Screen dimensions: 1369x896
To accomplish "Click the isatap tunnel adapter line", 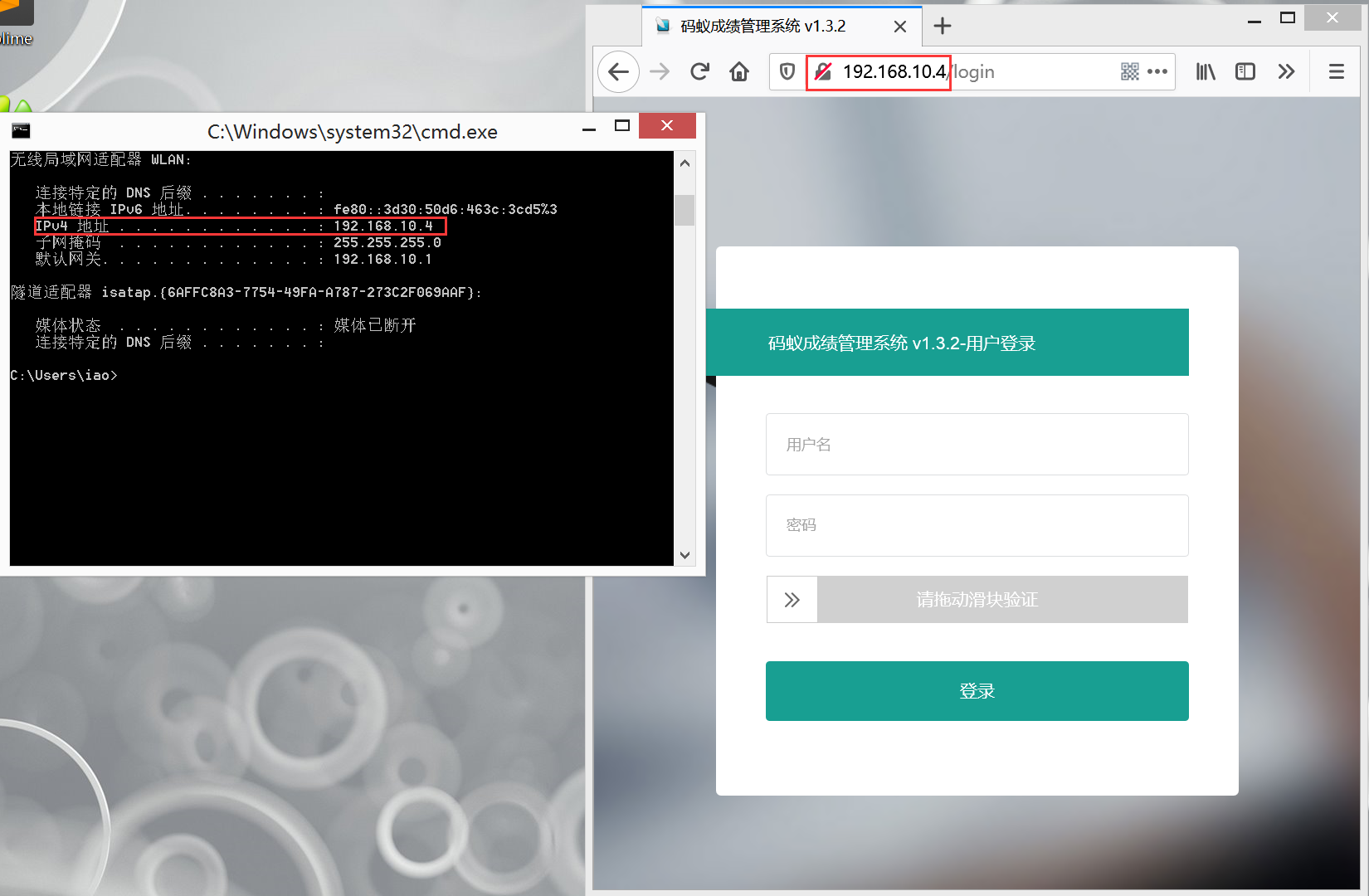I will pyautogui.click(x=246, y=292).
